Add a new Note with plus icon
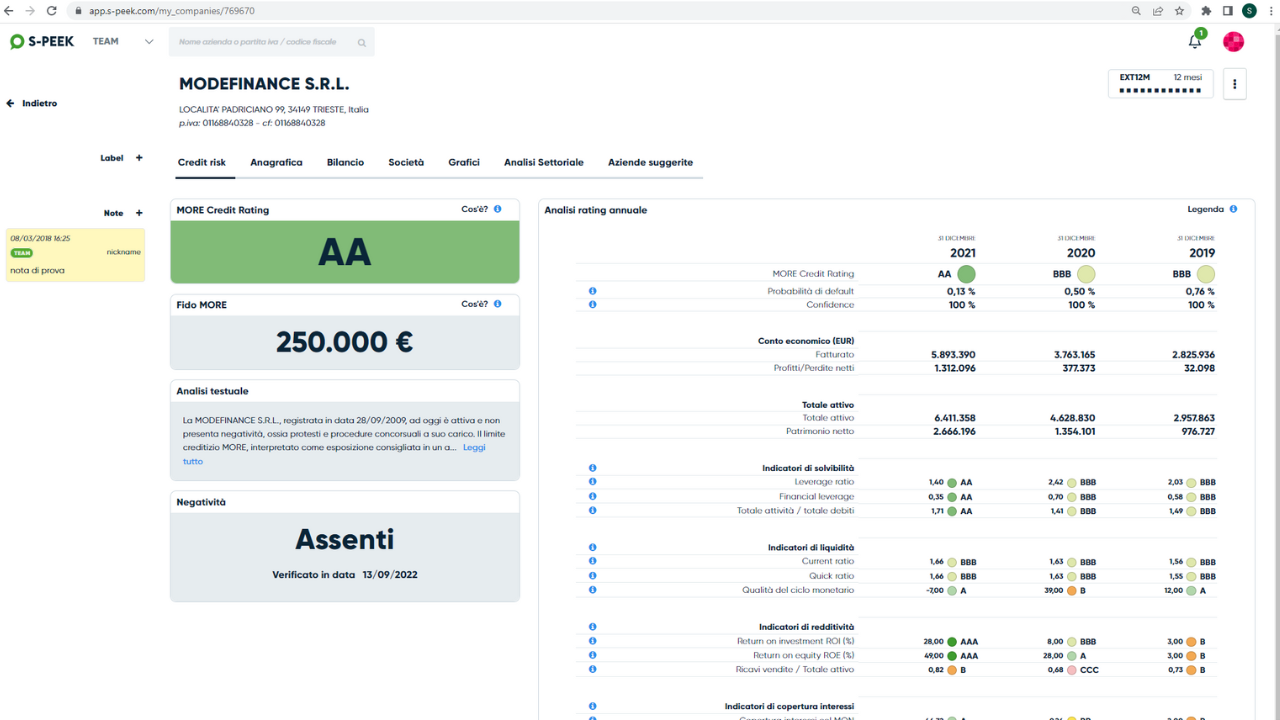1280x720 pixels. (x=139, y=213)
